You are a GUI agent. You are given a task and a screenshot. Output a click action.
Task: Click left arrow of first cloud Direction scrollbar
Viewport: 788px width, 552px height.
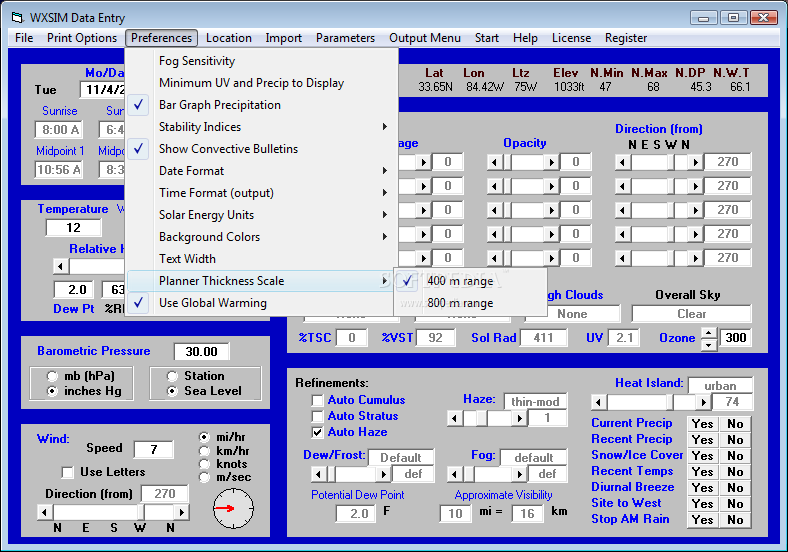(622, 162)
